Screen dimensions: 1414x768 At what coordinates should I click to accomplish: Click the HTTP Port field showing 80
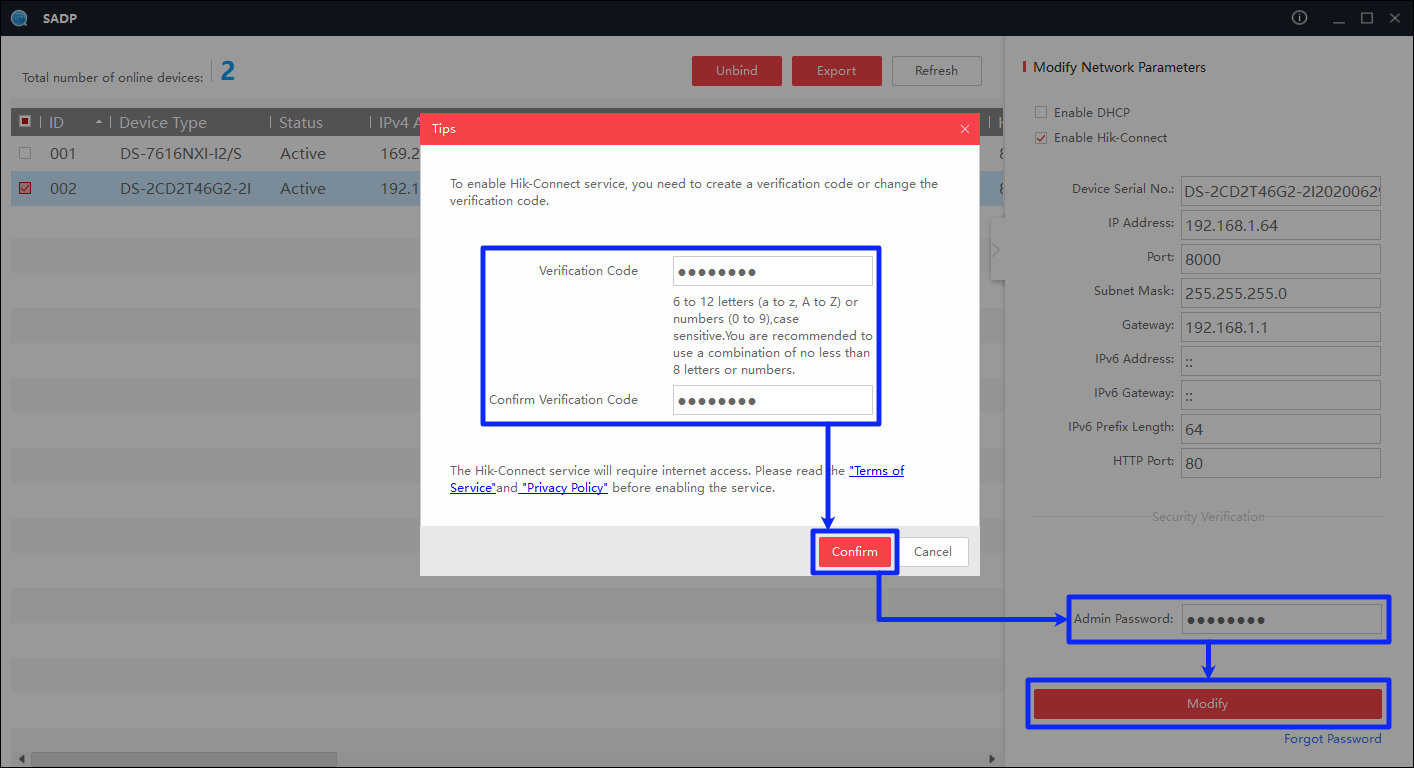coord(1281,463)
